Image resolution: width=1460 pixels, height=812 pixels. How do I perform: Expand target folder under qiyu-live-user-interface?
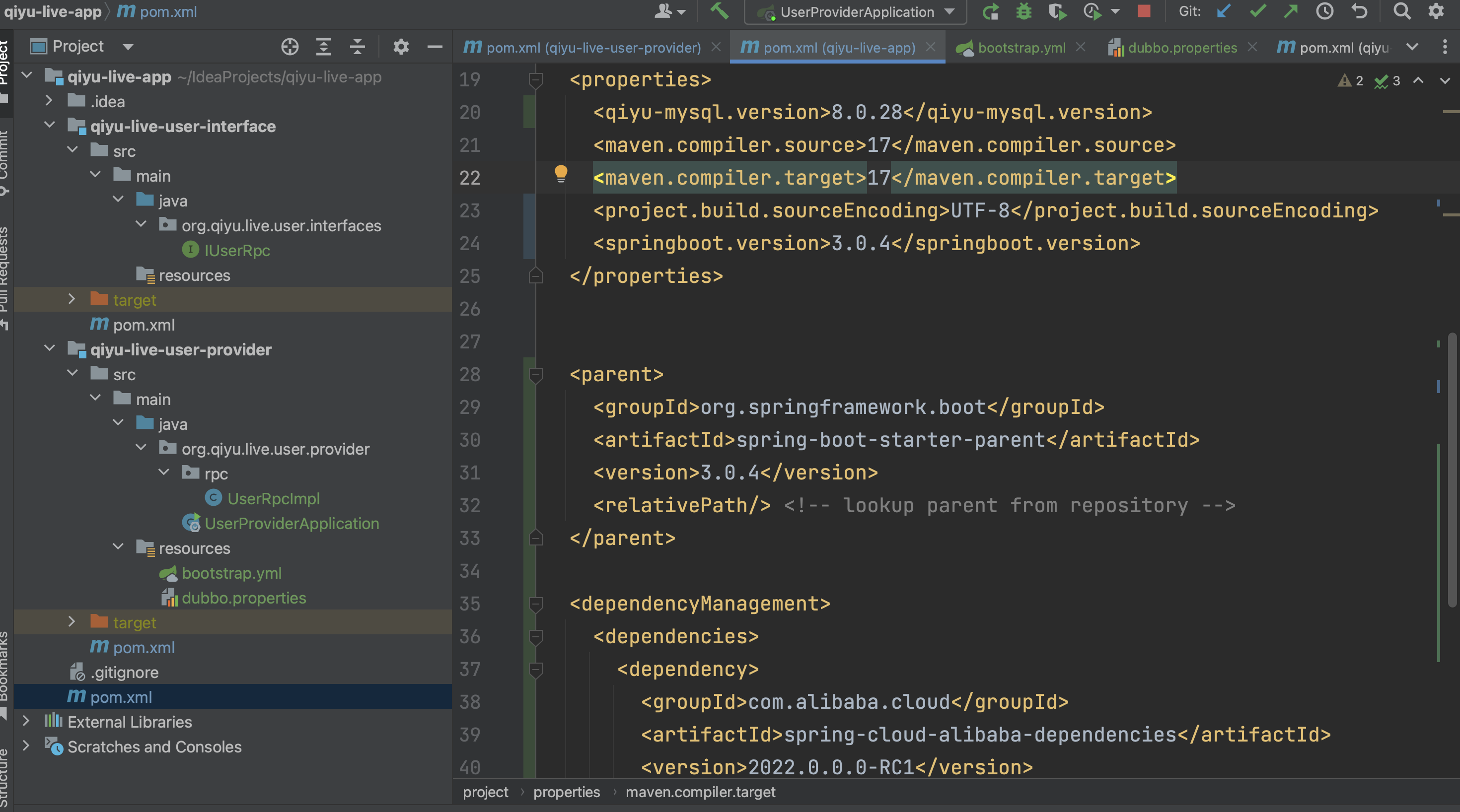click(x=72, y=299)
